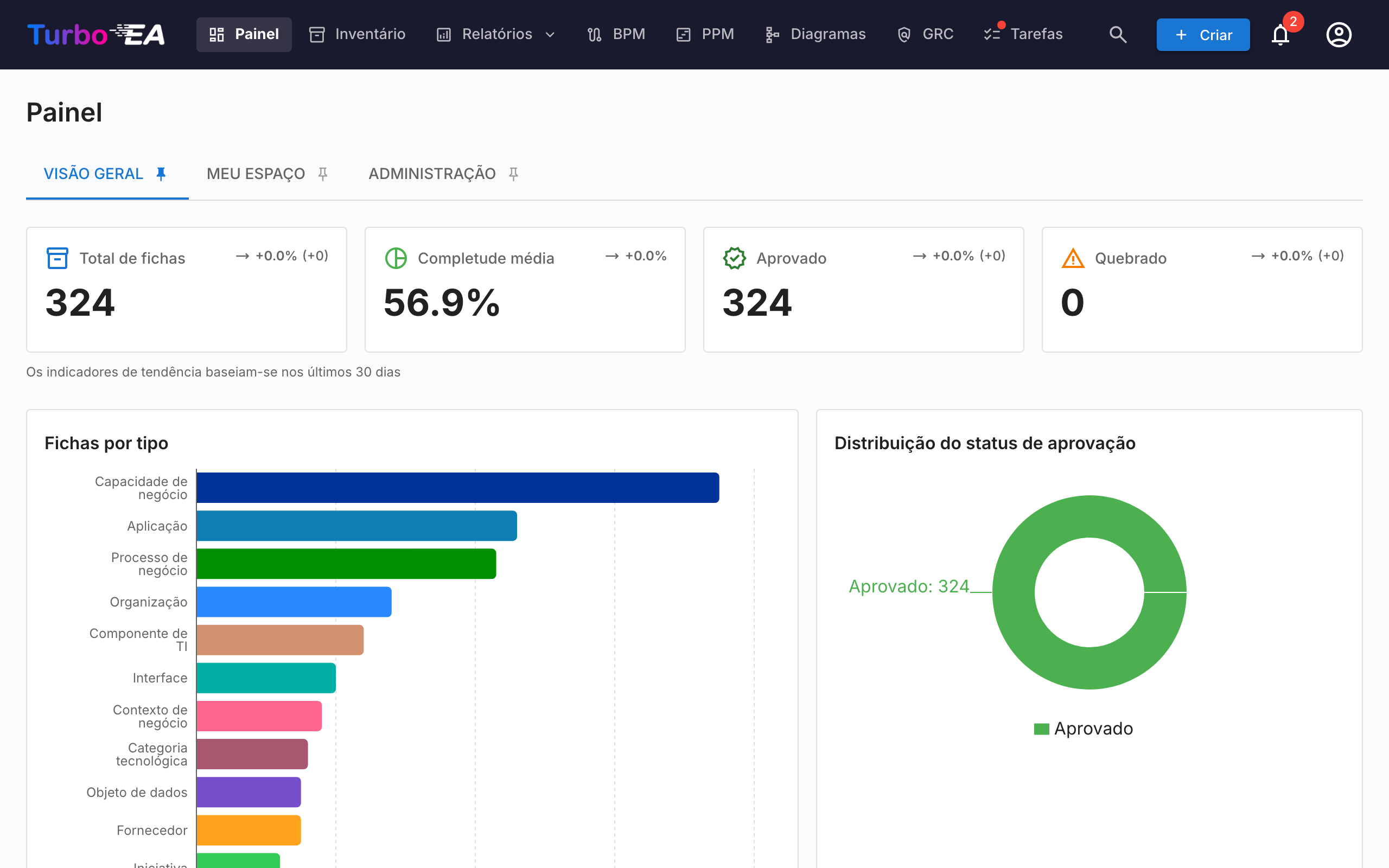Click the Interface teal bar

[x=266, y=678]
